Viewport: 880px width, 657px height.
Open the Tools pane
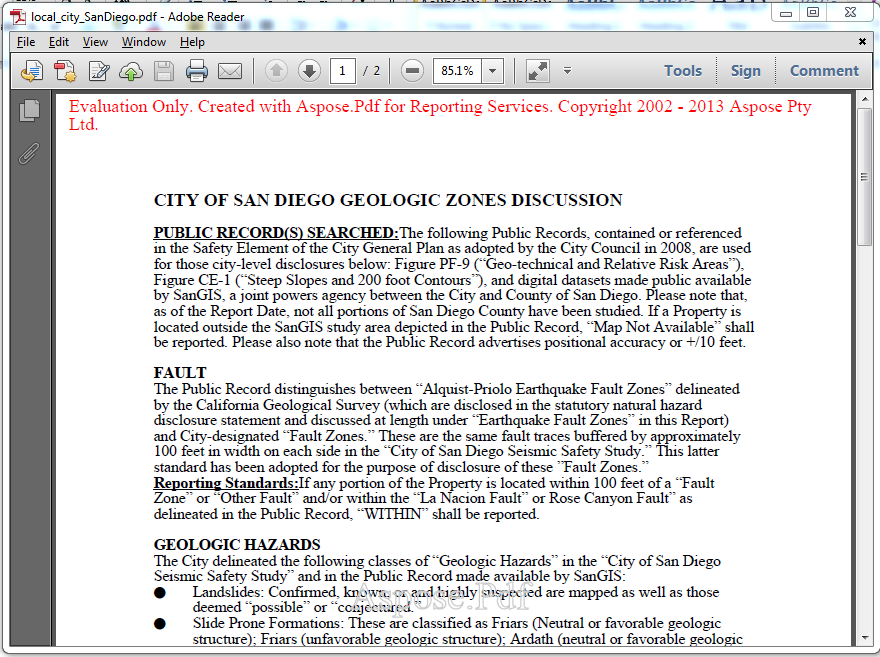tap(683, 71)
